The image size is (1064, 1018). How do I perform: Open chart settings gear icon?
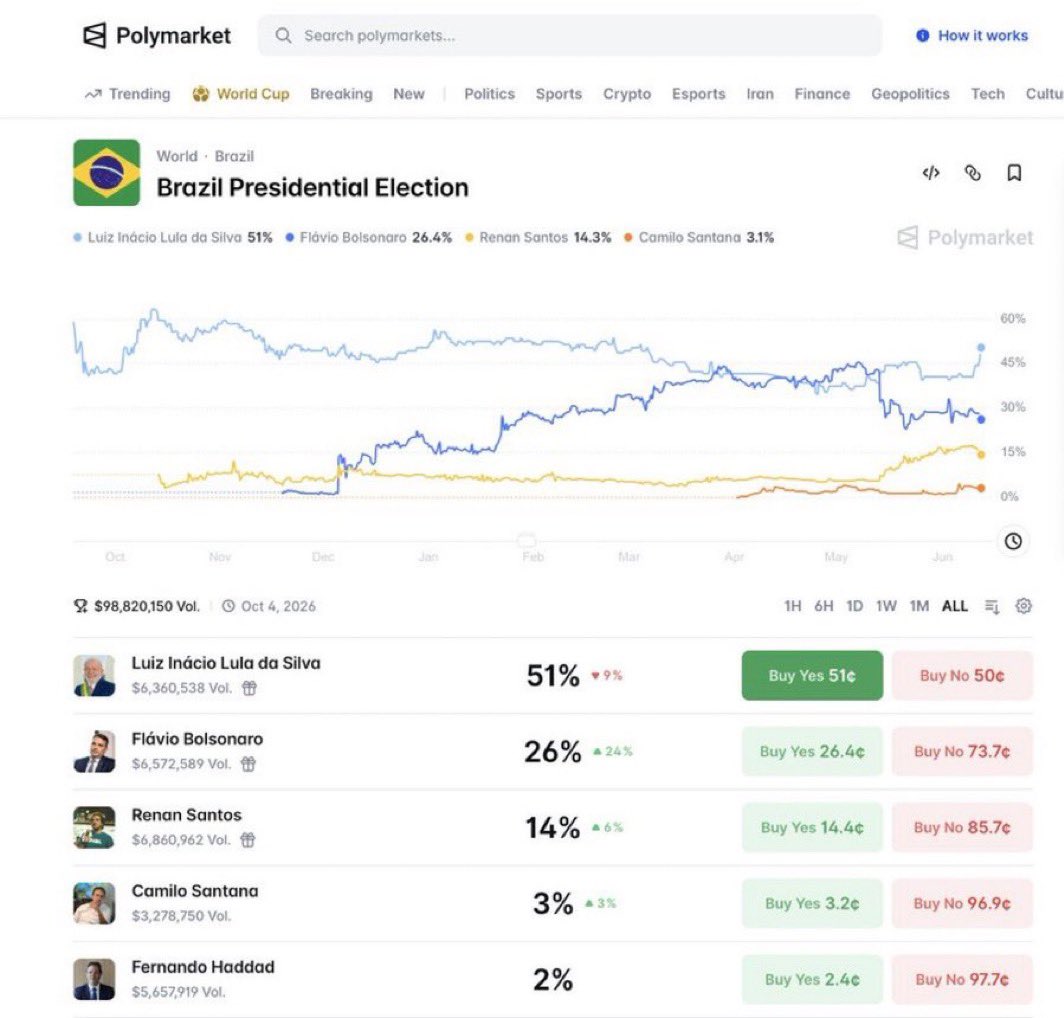1023,605
